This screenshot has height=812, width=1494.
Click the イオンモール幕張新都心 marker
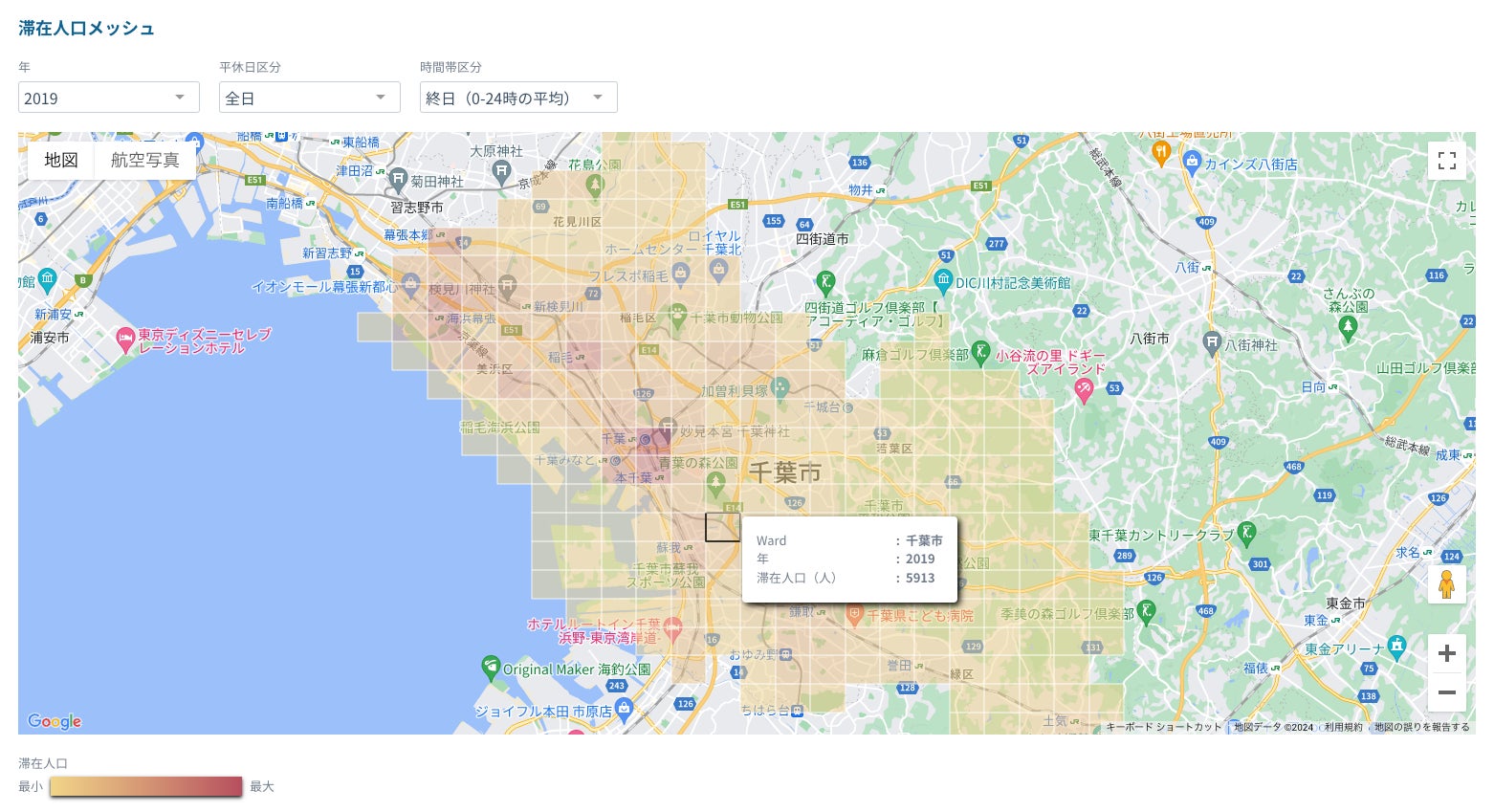click(410, 284)
